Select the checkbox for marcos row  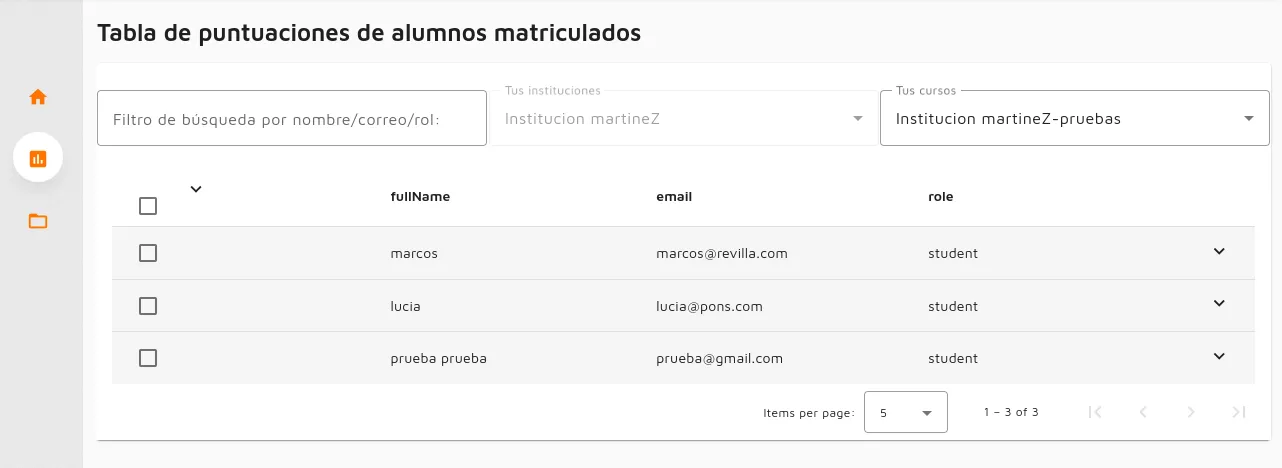point(148,253)
